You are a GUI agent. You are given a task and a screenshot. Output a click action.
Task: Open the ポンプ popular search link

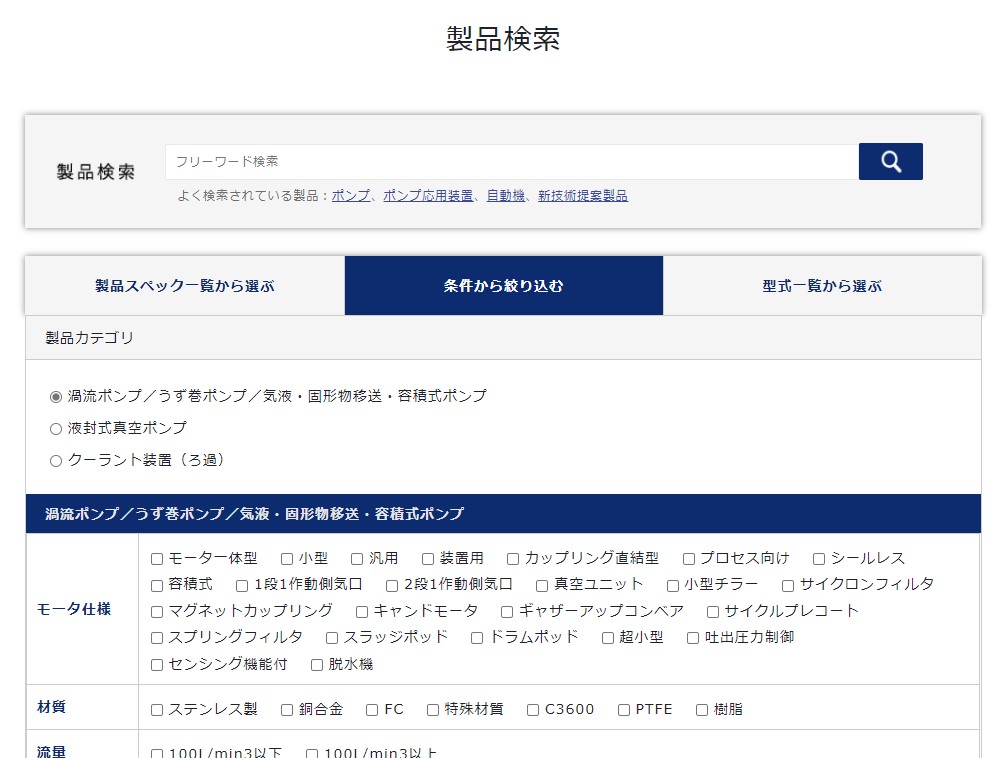coord(350,196)
